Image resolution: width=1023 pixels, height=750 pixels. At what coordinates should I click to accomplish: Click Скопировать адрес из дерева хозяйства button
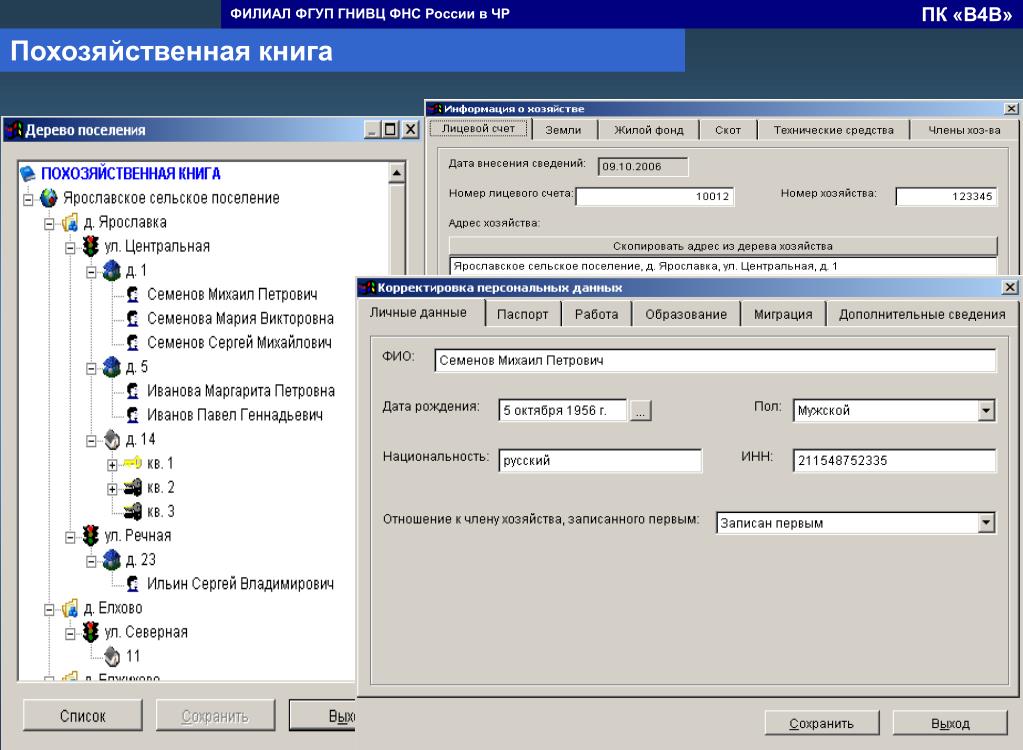(723, 246)
